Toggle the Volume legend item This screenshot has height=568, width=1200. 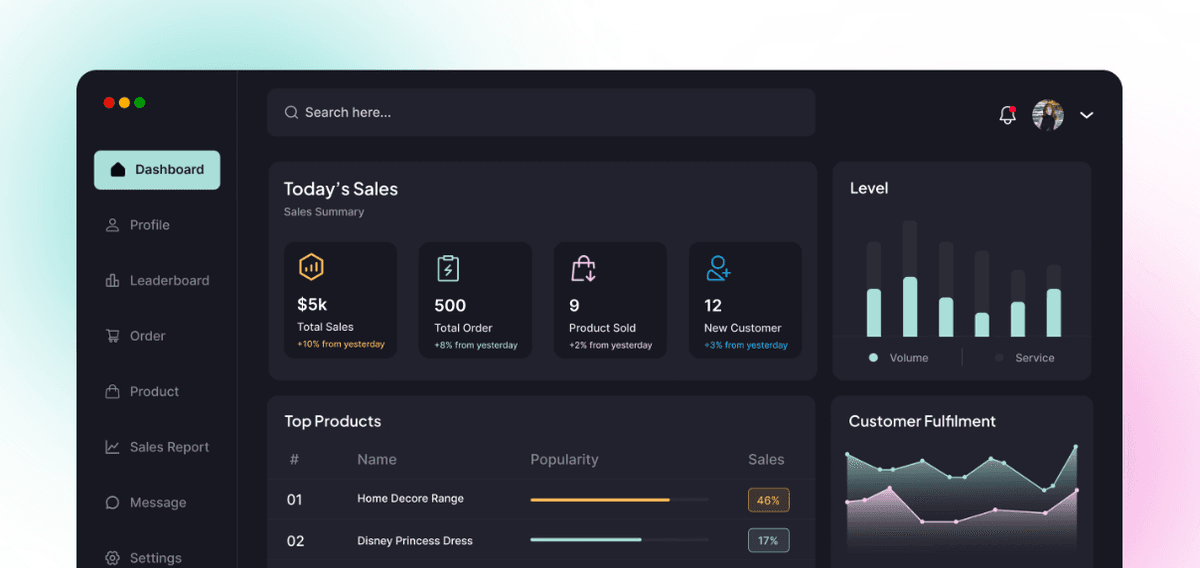(x=899, y=358)
